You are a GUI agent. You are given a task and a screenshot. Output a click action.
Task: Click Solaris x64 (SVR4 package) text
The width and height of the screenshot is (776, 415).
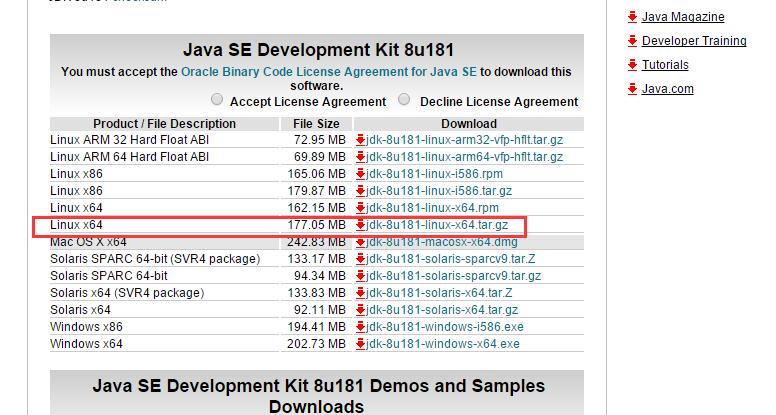127,293
